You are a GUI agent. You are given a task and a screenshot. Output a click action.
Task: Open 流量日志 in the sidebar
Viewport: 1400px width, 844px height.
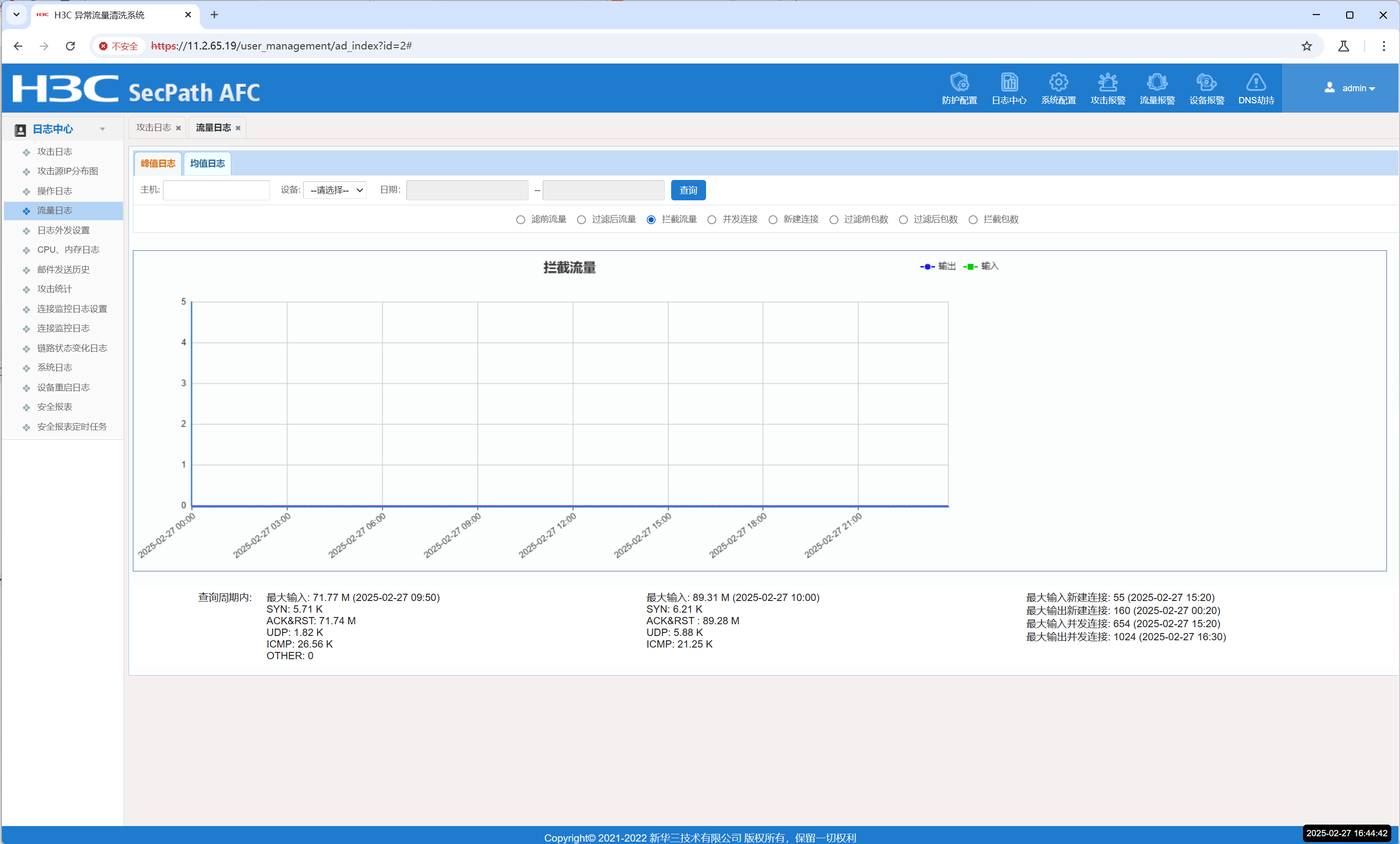pyautogui.click(x=54, y=211)
